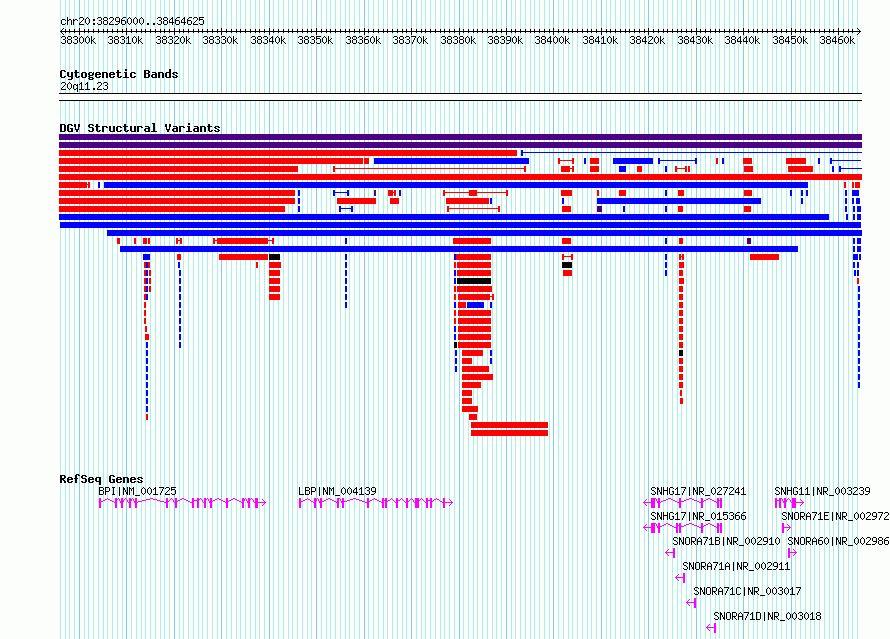Click the SNORA71D arrow glyph

point(711,628)
